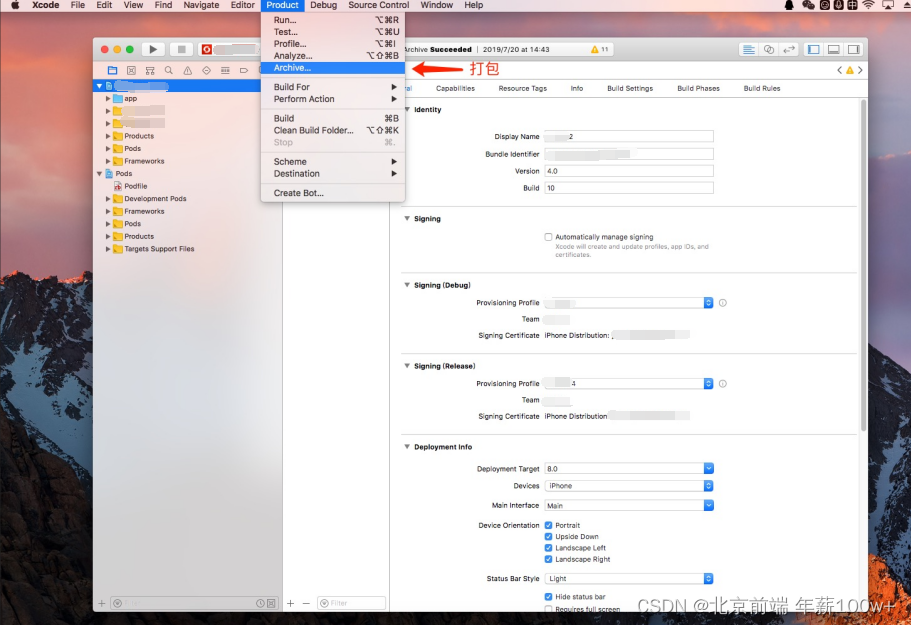Toggle the bottom Debug area icon

click(834, 50)
